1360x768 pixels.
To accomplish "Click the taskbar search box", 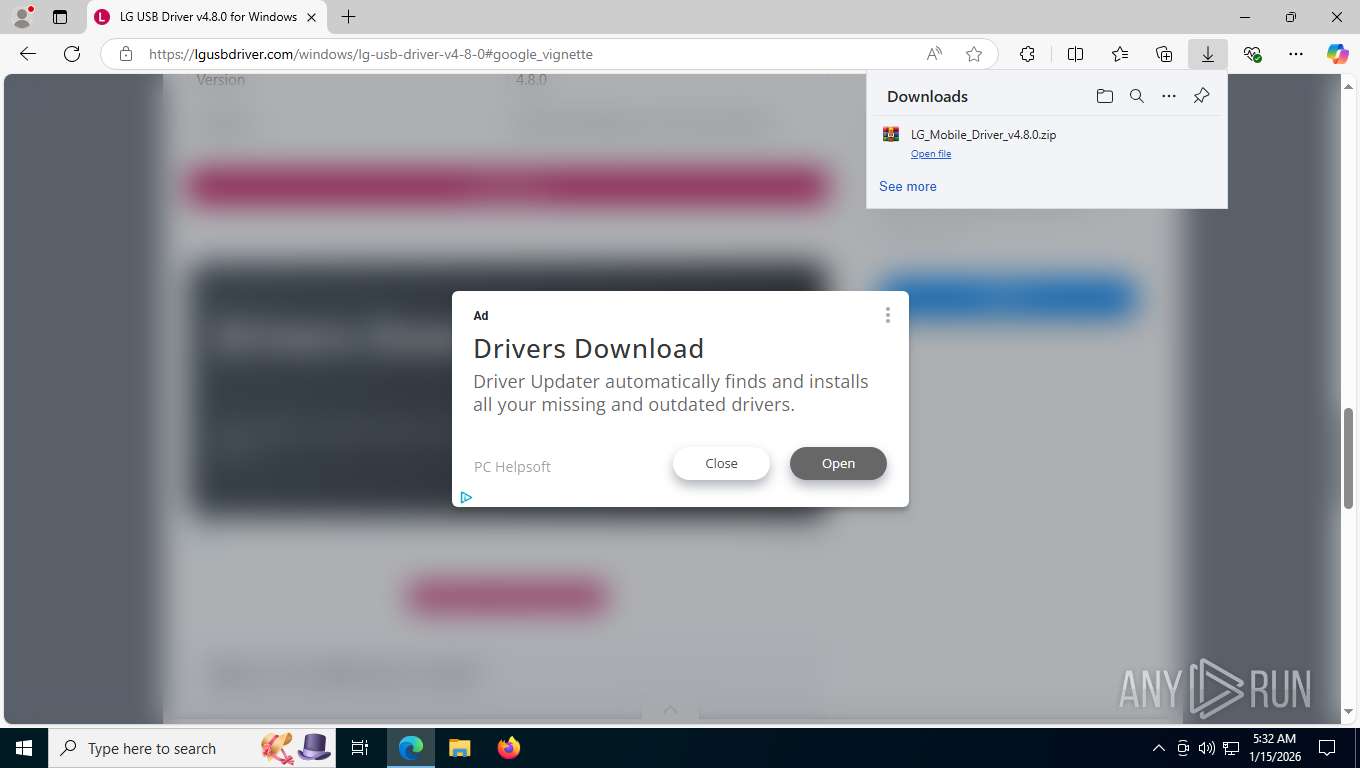I will [x=192, y=748].
